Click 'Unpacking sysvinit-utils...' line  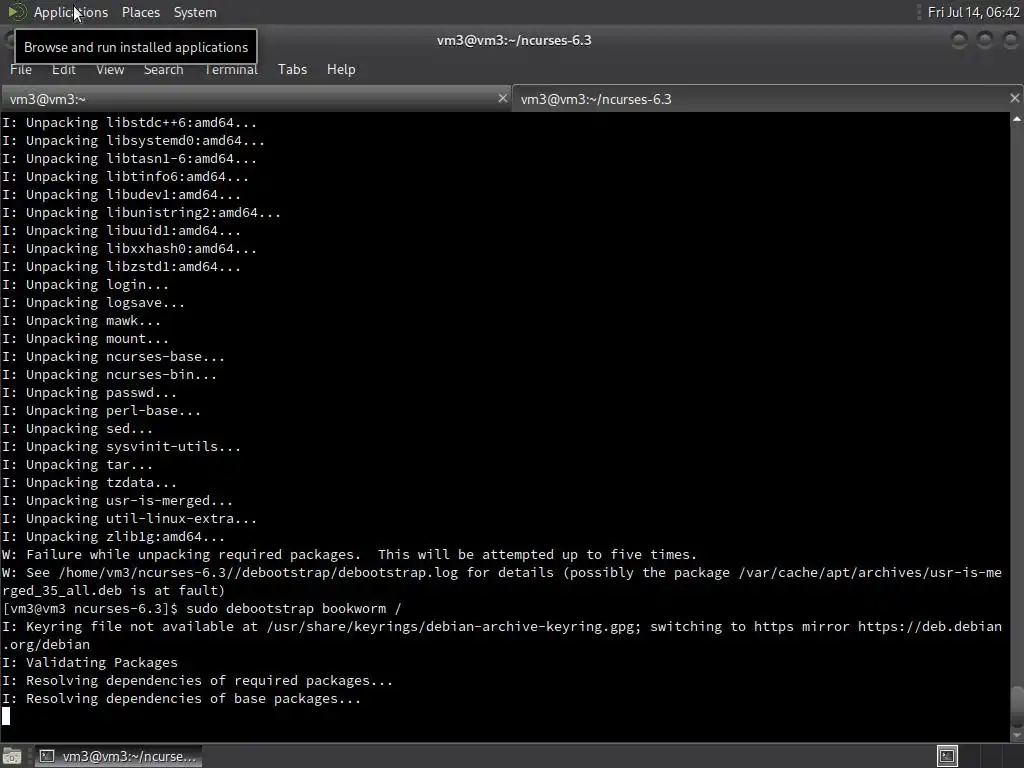(121, 447)
